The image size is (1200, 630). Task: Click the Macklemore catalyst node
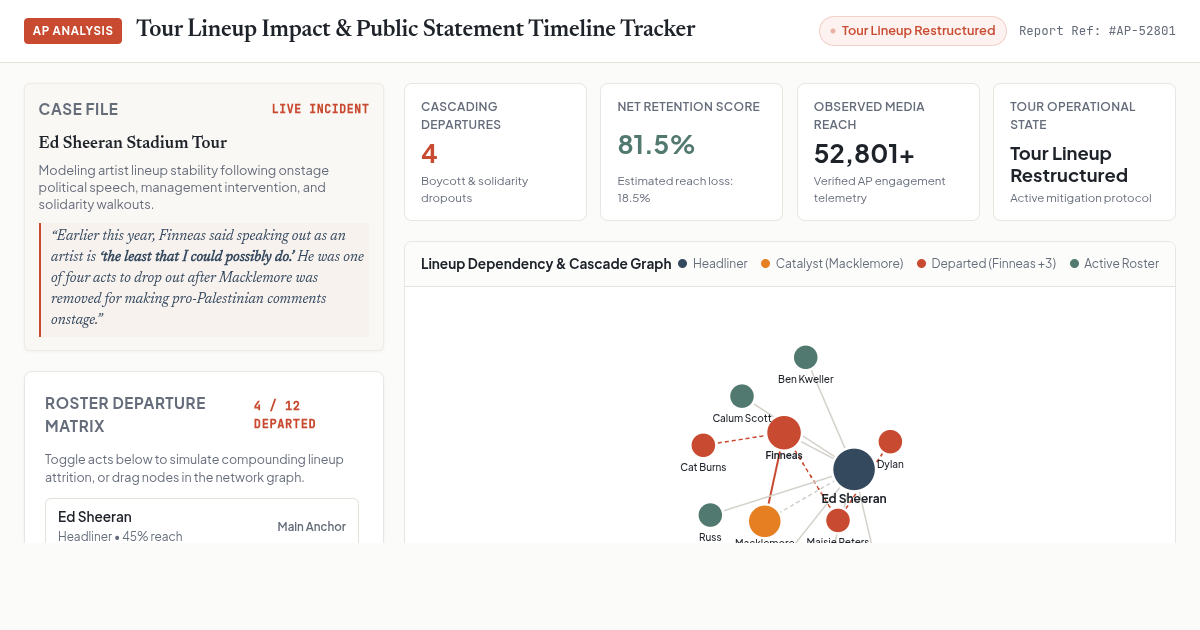click(x=764, y=521)
